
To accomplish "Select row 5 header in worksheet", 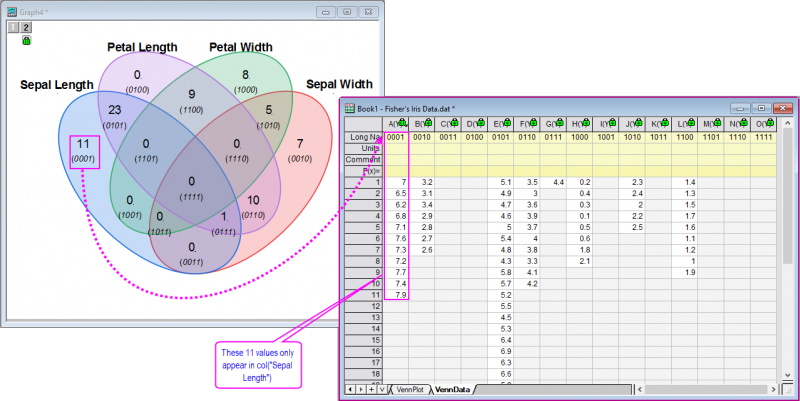I will click(x=364, y=227).
